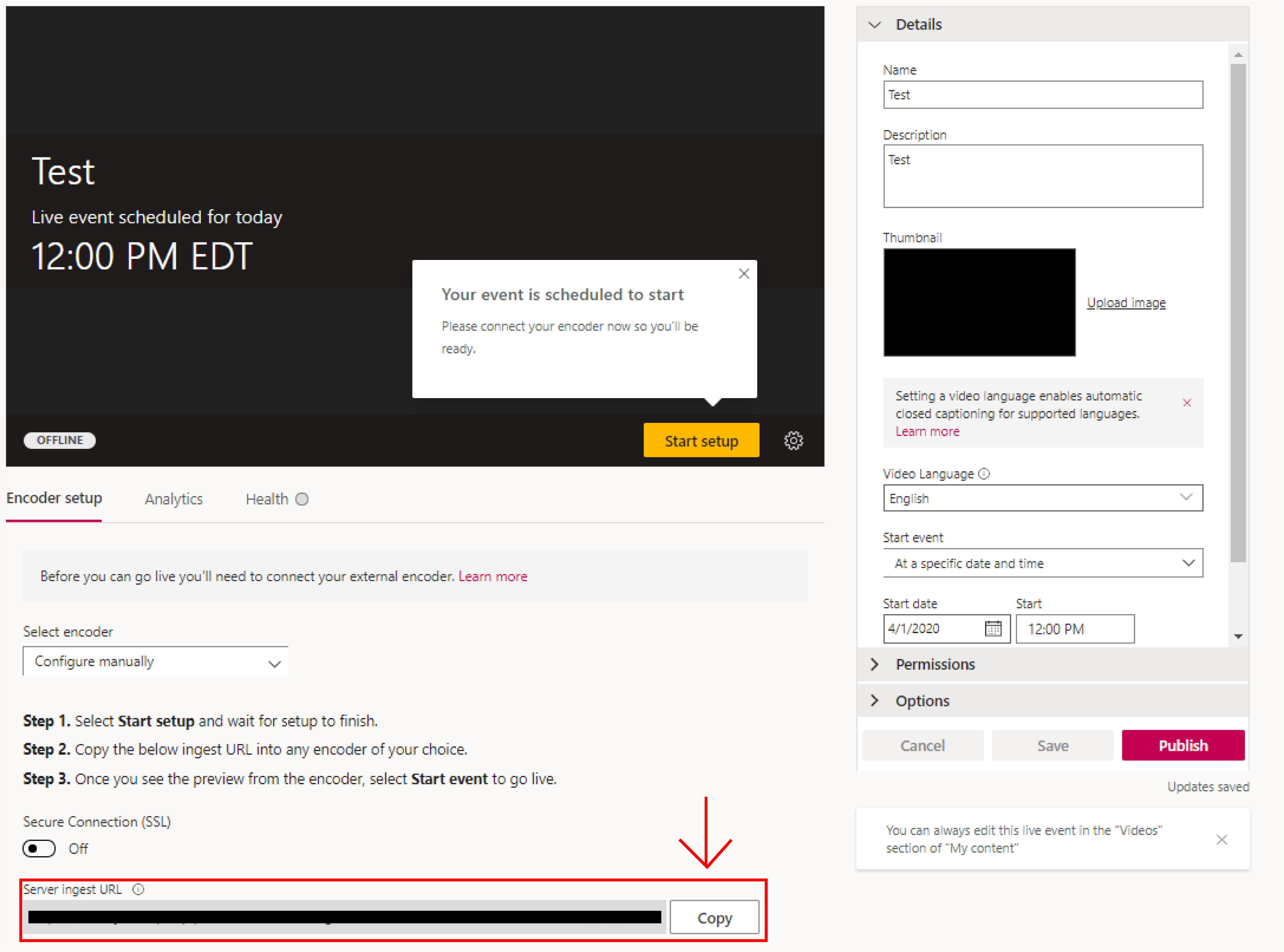
Task: Collapse the Details section
Action: point(875,25)
